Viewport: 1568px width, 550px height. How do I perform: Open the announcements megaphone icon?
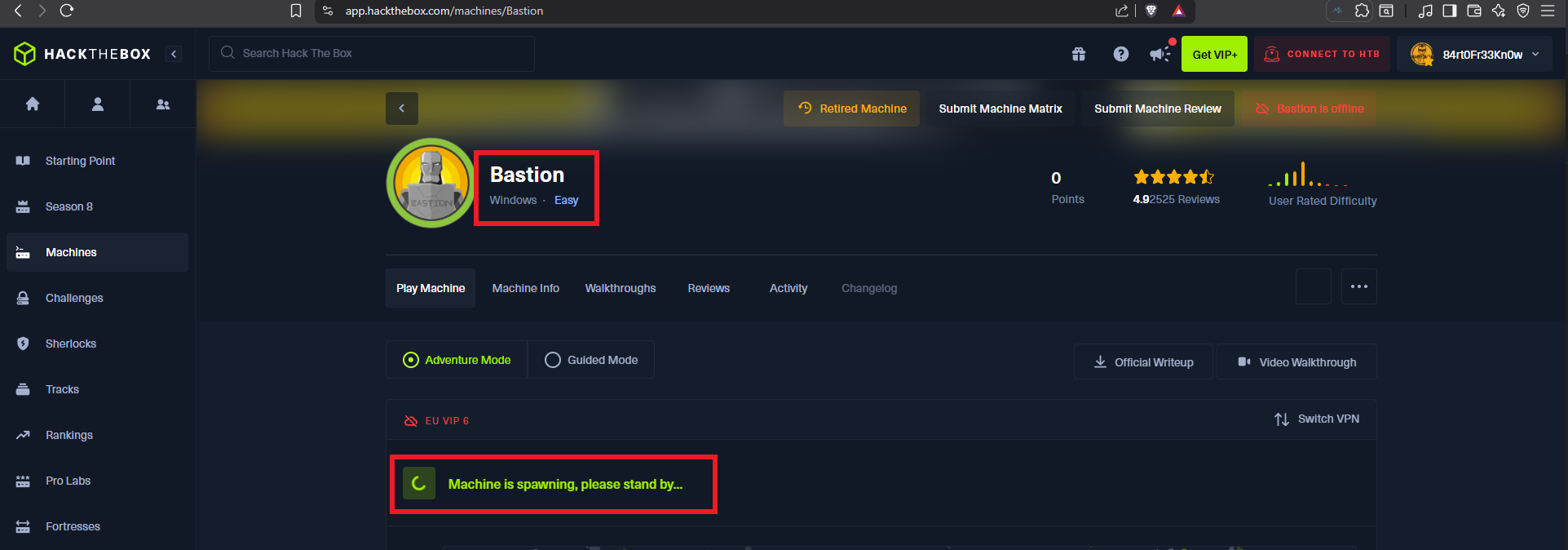[x=1159, y=54]
